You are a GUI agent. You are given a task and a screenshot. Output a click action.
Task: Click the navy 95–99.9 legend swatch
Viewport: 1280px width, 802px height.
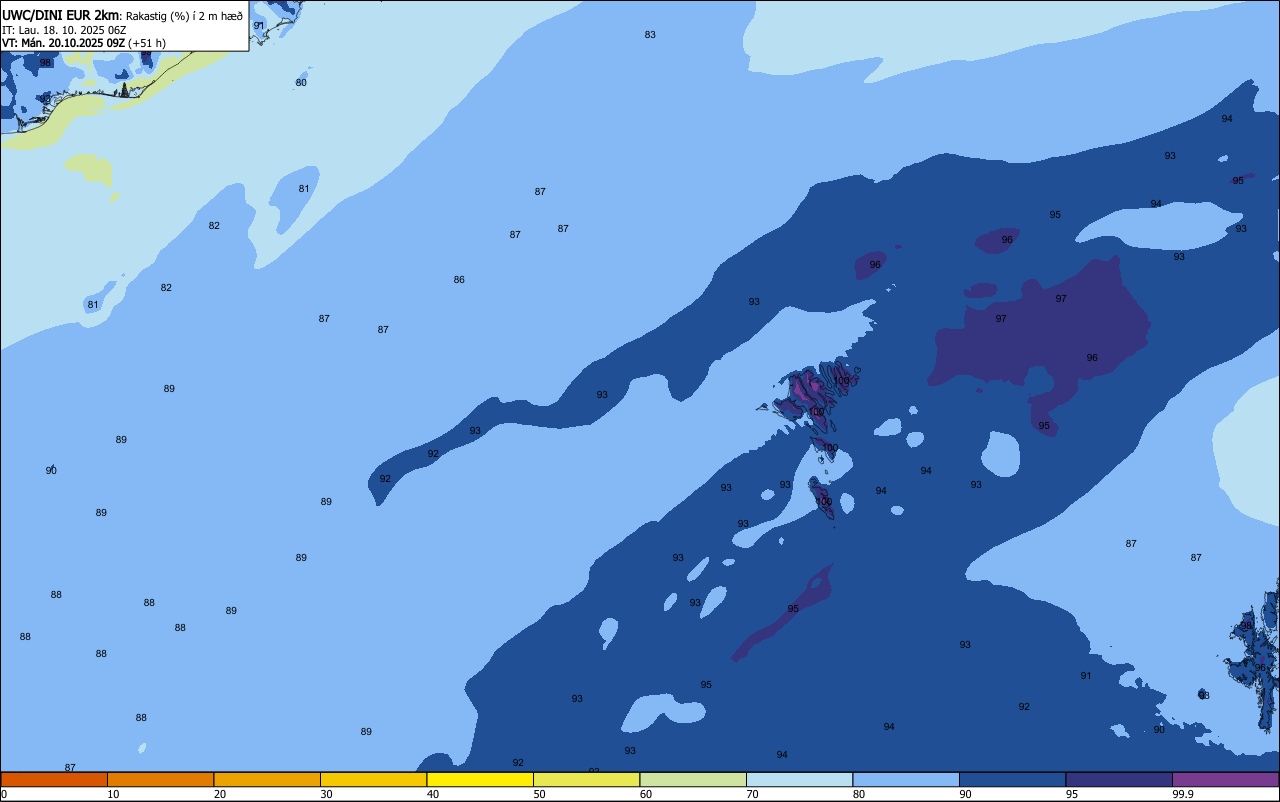point(1119,779)
